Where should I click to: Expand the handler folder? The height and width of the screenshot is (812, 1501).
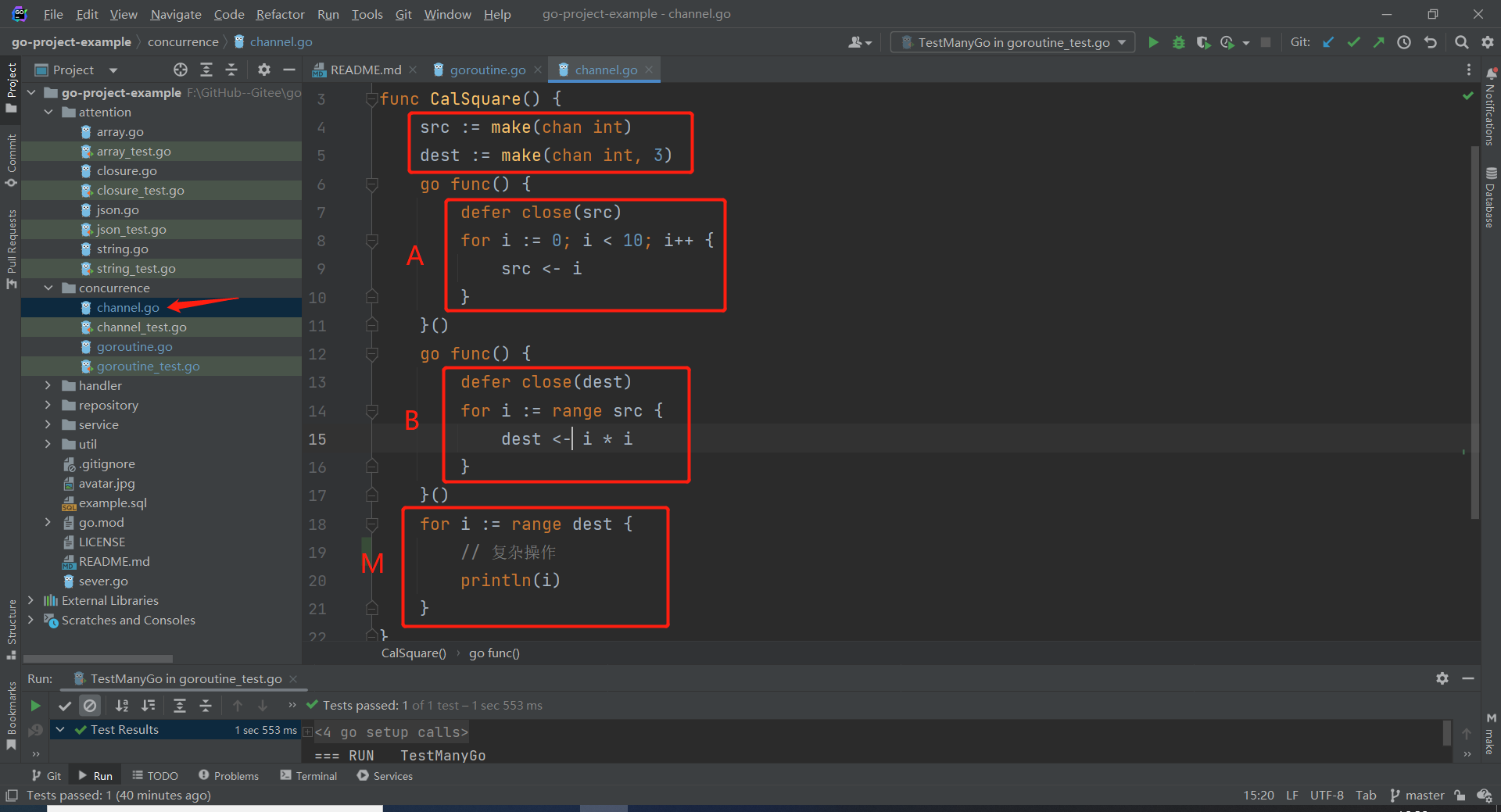click(48, 385)
